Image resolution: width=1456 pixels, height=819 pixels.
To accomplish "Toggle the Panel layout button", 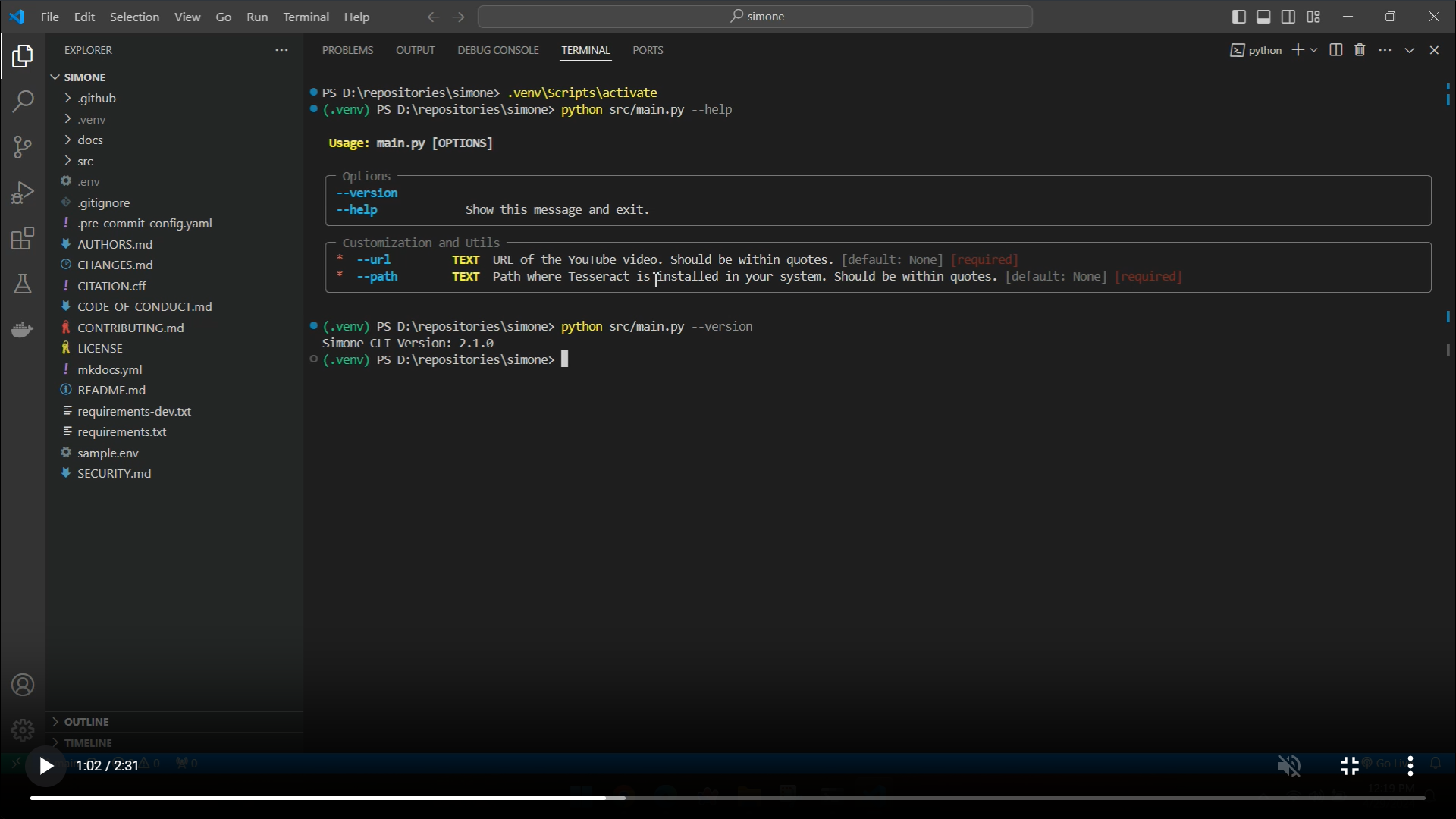I will pos(1263,17).
